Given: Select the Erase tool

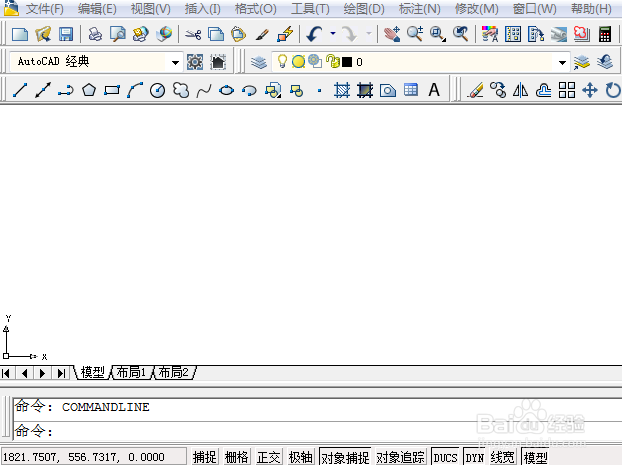Looking at the screenshot, I should point(475,90).
